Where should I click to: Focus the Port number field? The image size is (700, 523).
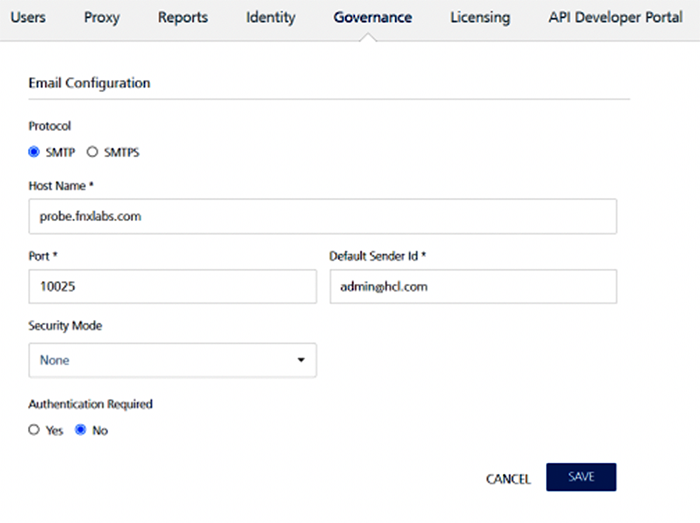point(173,287)
